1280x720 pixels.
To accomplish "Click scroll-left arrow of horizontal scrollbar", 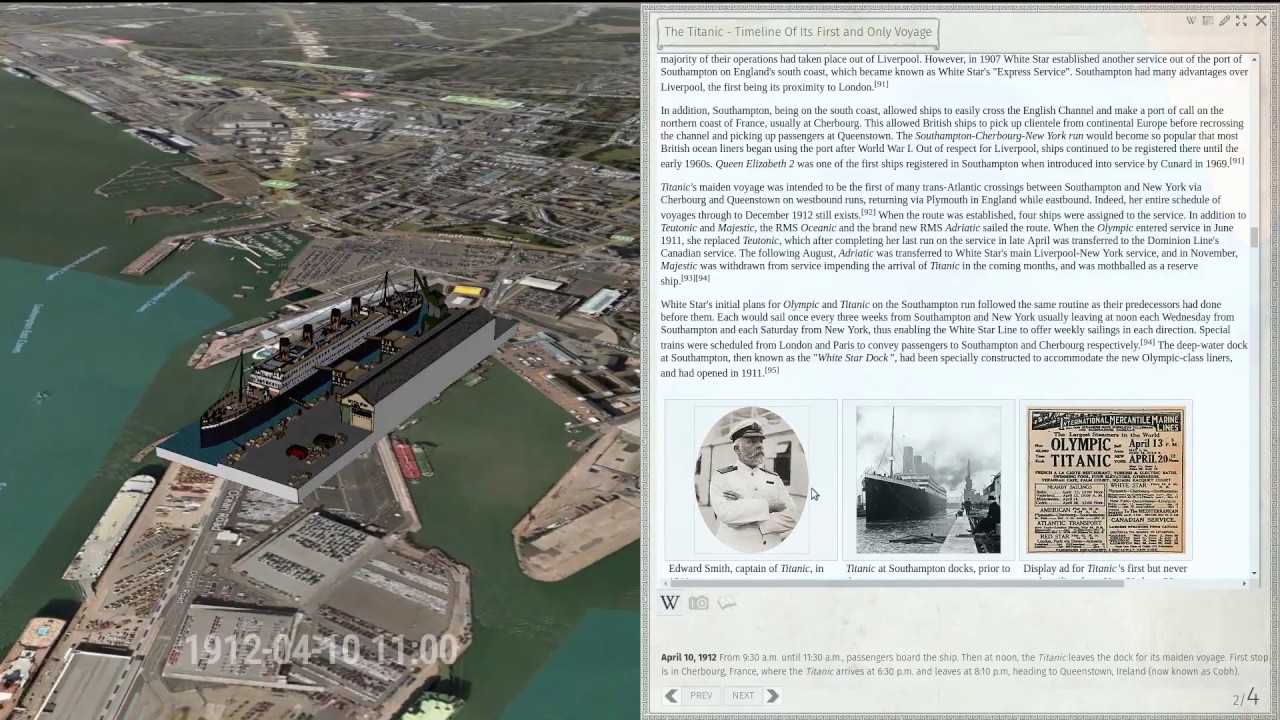I will 665,582.
